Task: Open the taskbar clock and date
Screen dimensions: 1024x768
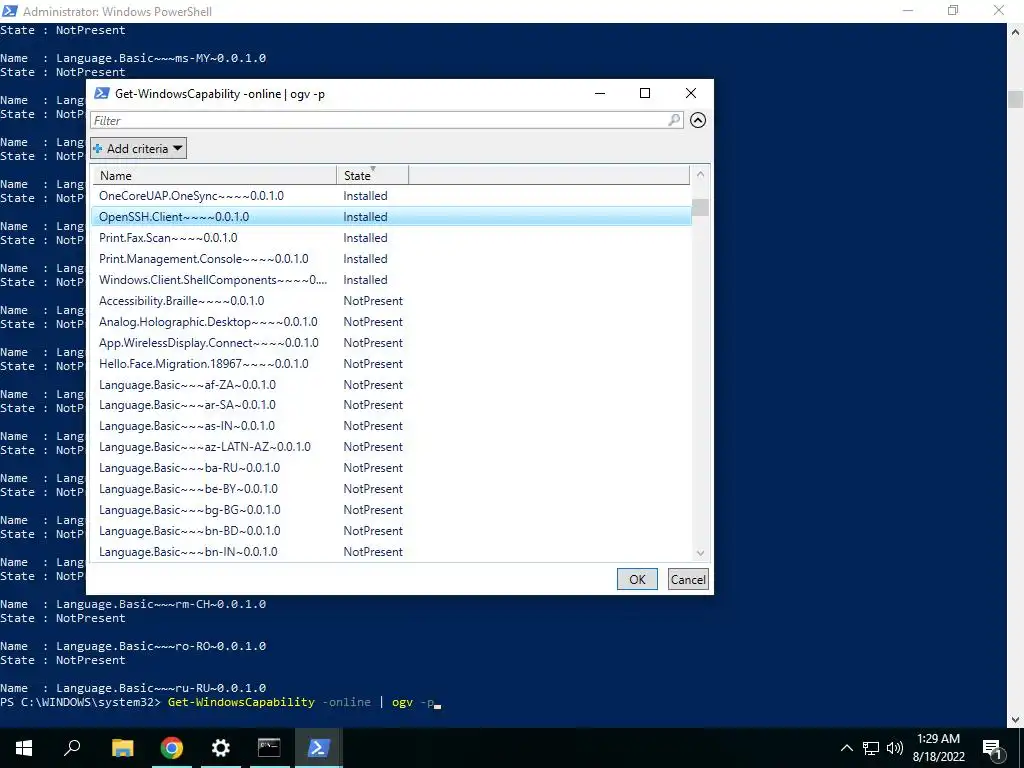Action: pyautogui.click(x=938, y=748)
